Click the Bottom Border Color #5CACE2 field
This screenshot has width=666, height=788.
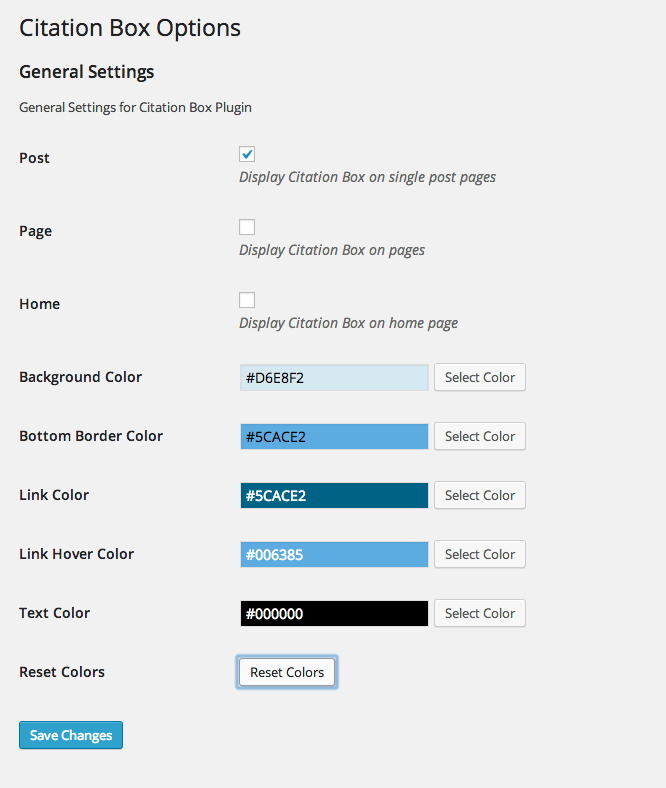coord(334,437)
